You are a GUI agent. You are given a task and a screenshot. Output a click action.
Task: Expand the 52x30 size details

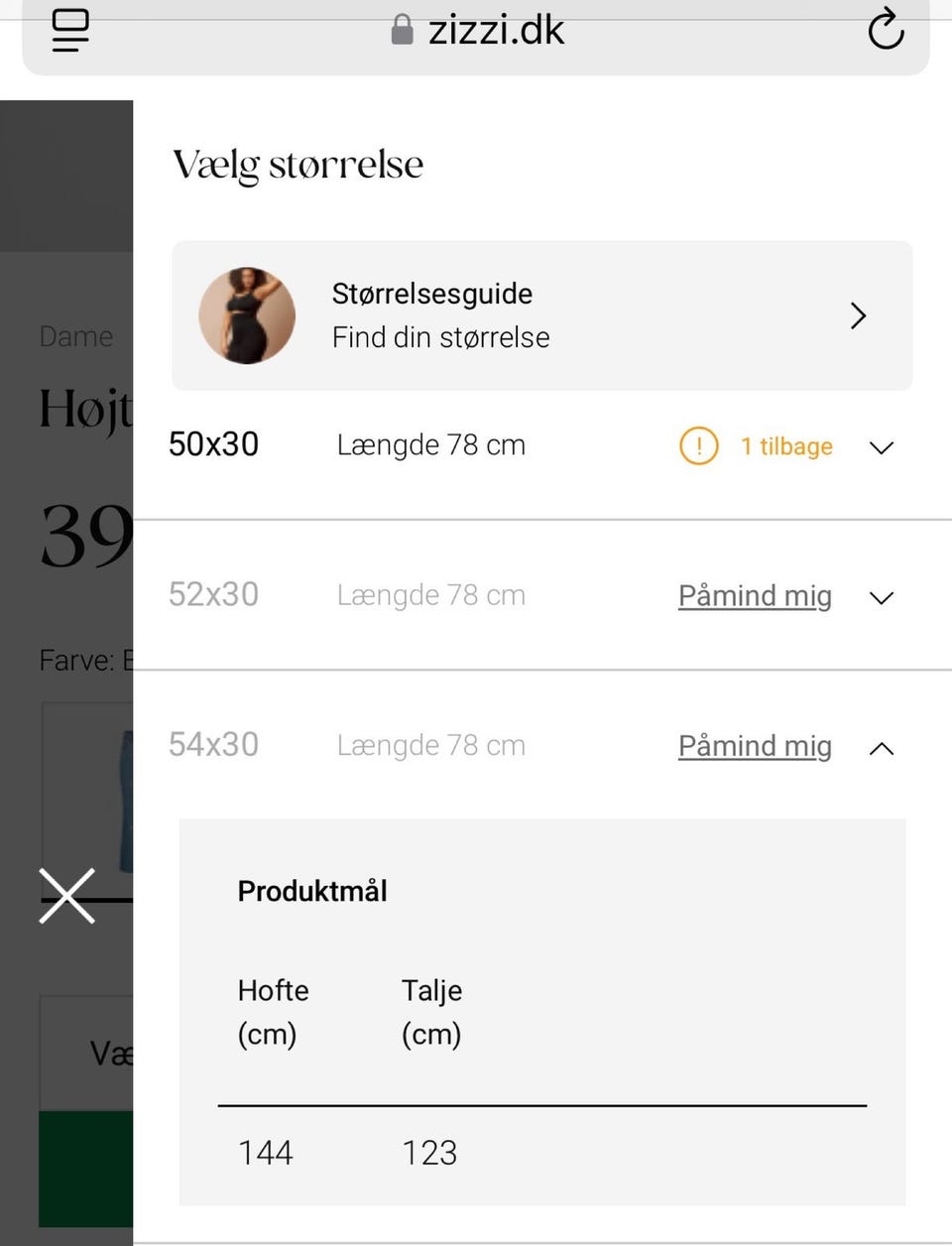click(881, 597)
